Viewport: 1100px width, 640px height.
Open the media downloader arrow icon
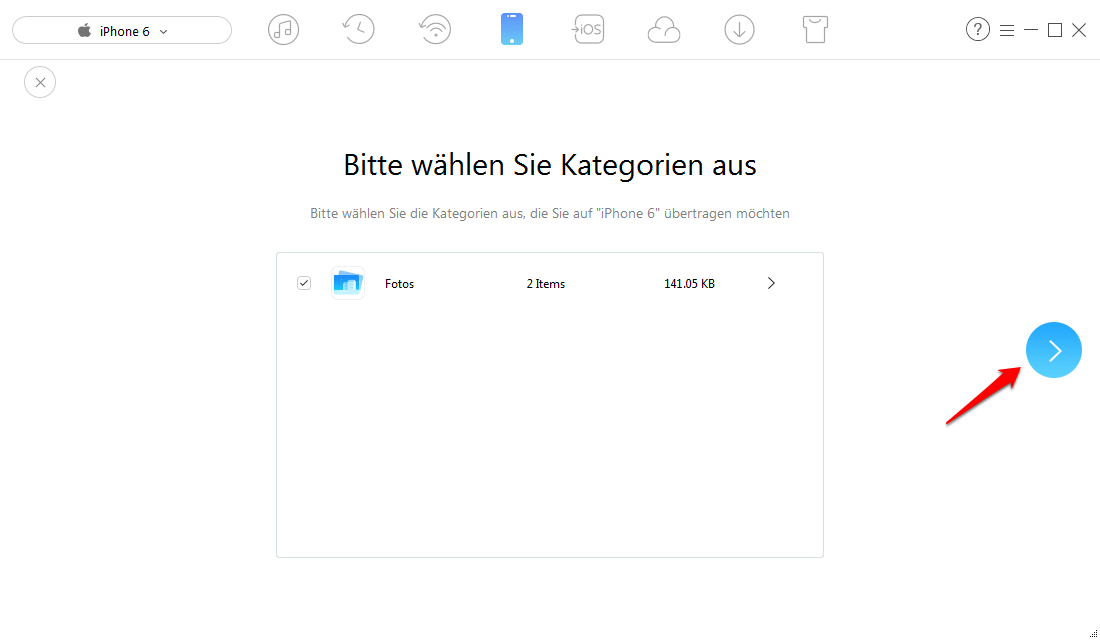(x=739, y=29)
